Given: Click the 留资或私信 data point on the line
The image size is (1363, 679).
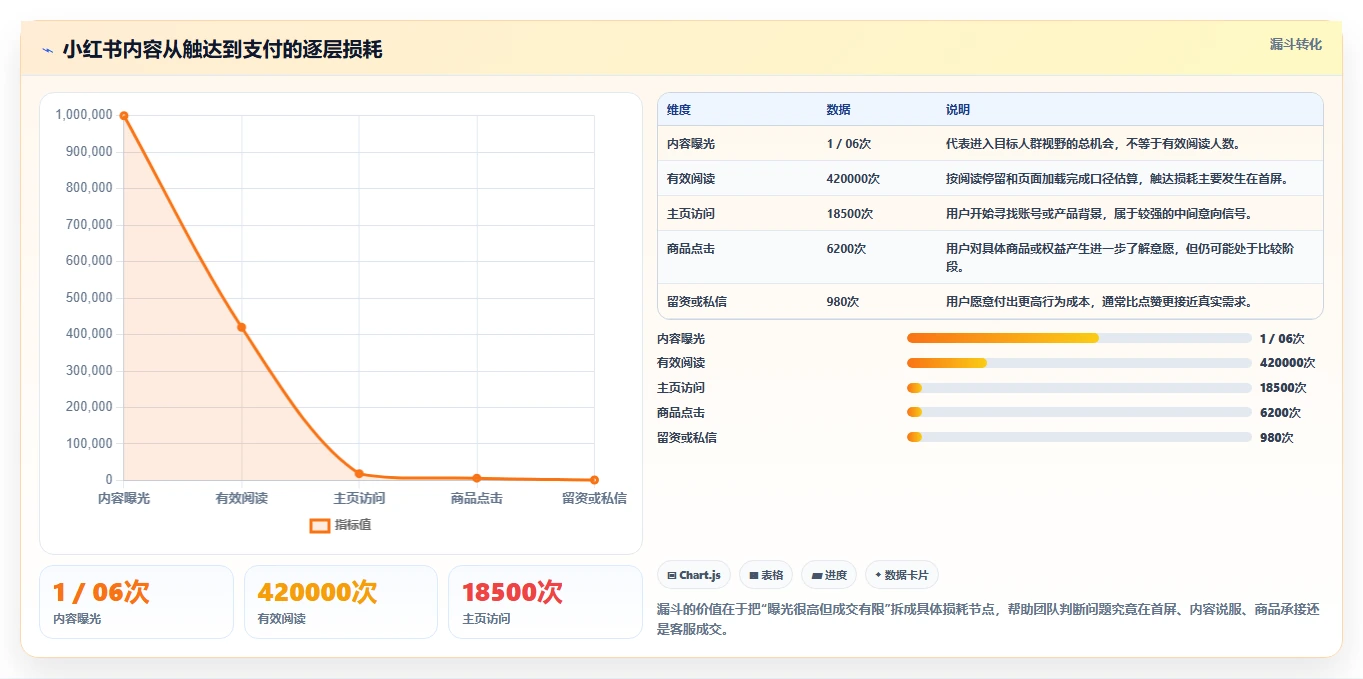Looking at the screenshot, I should point(594,480).
